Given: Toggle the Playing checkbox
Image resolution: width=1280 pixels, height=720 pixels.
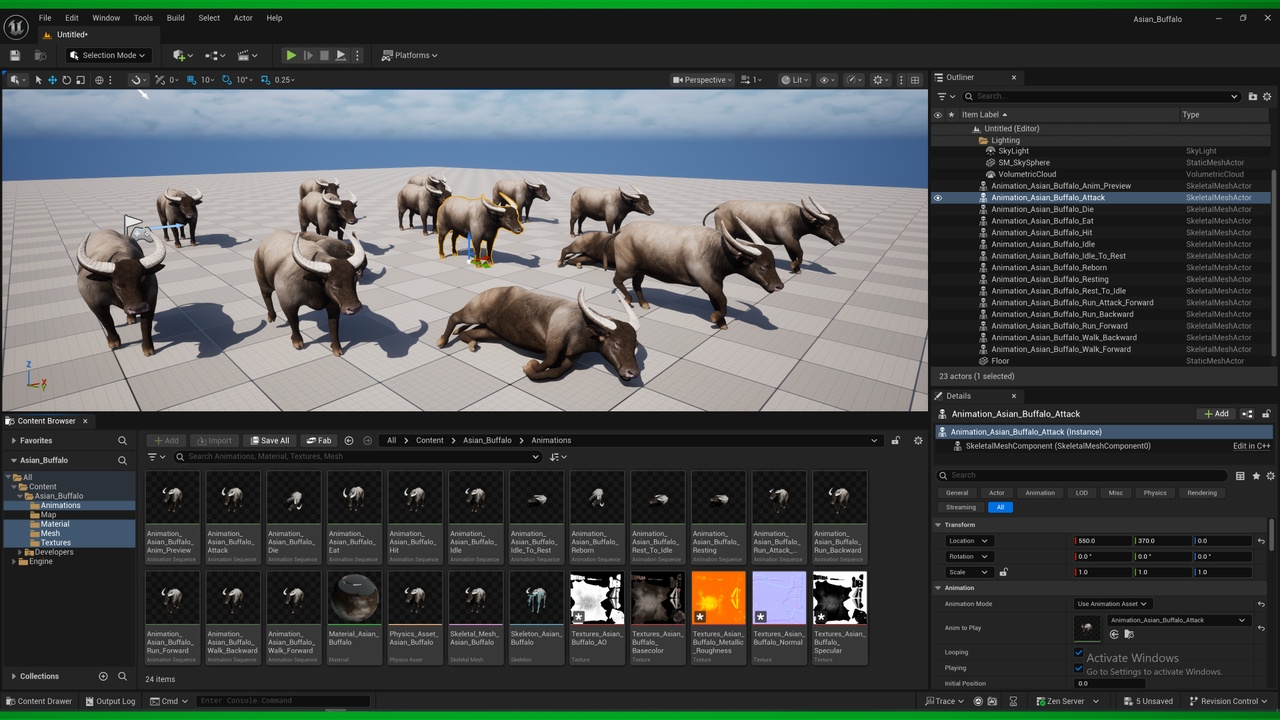Looking at the screenshot, I should pos(1078,668).
